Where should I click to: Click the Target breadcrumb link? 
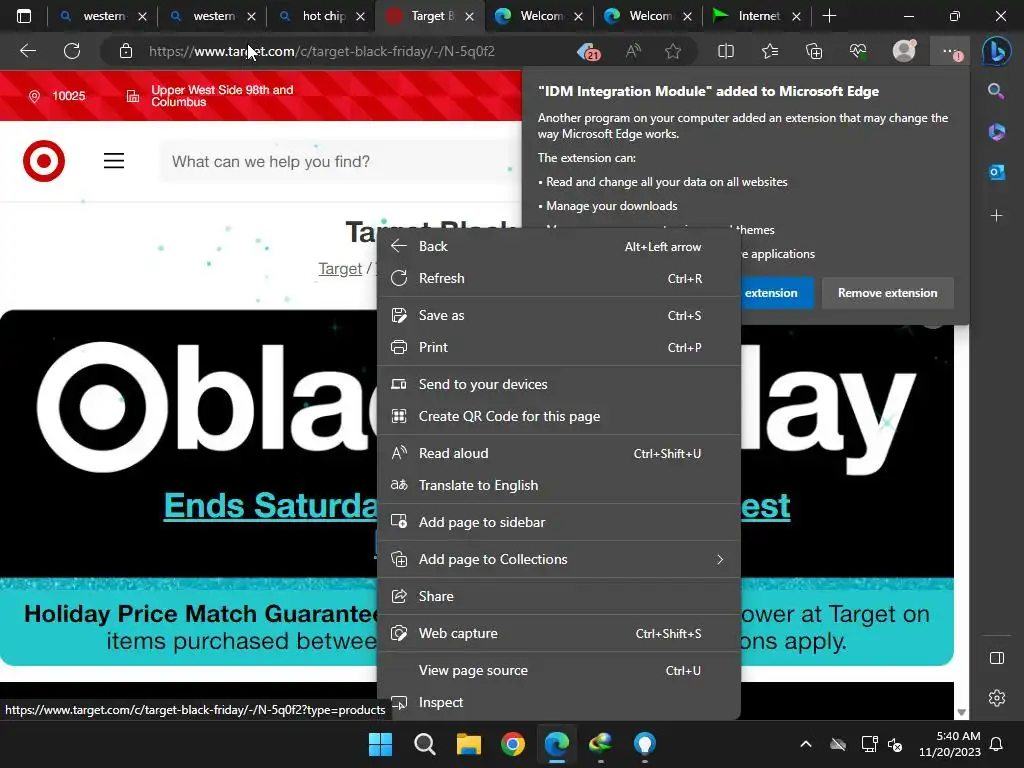coord(340,268)
